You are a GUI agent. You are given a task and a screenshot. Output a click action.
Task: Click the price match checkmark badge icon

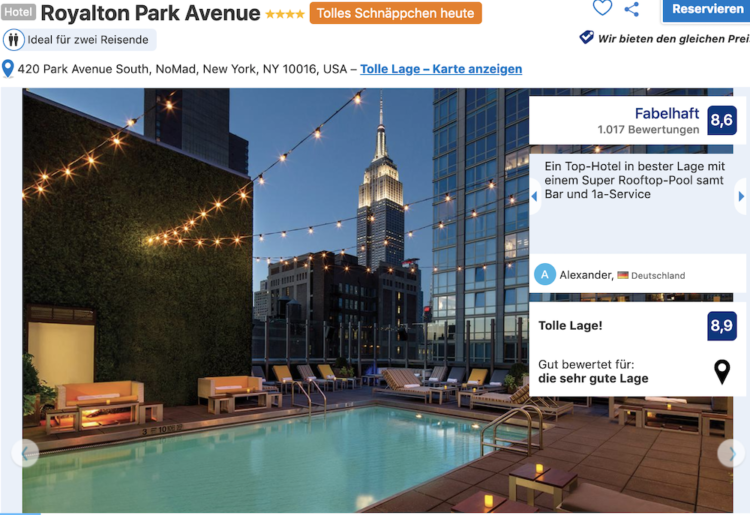pos(586,37)
